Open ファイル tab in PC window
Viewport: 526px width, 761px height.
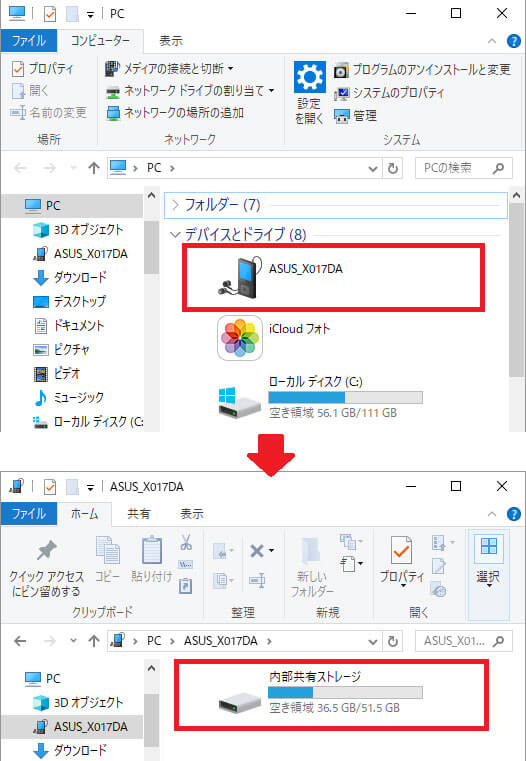(x=29, y=41)
